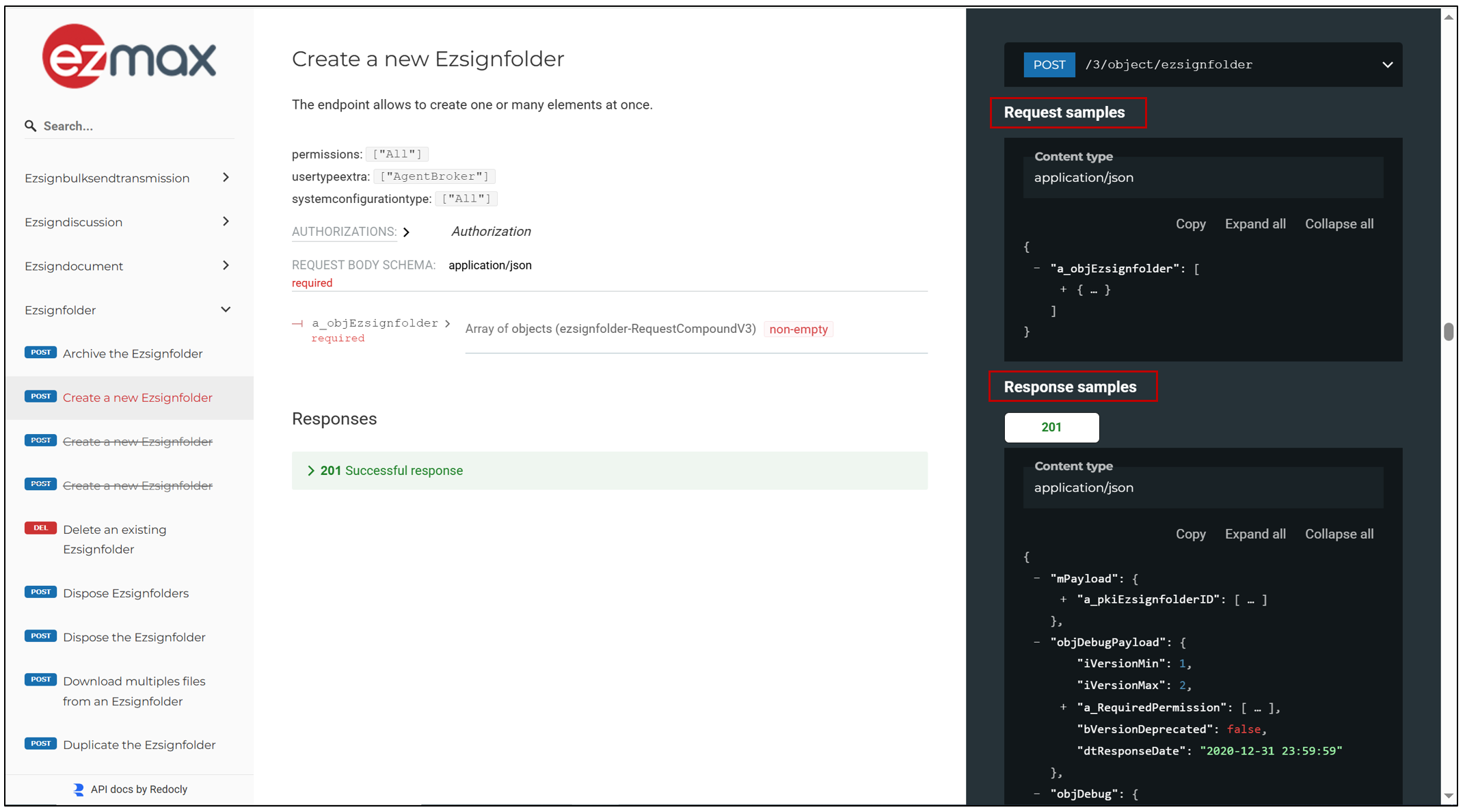Open Duplicate the Ezsignfolder in sidebar
The image size is (1465, 812).
(x=139, y=744)
